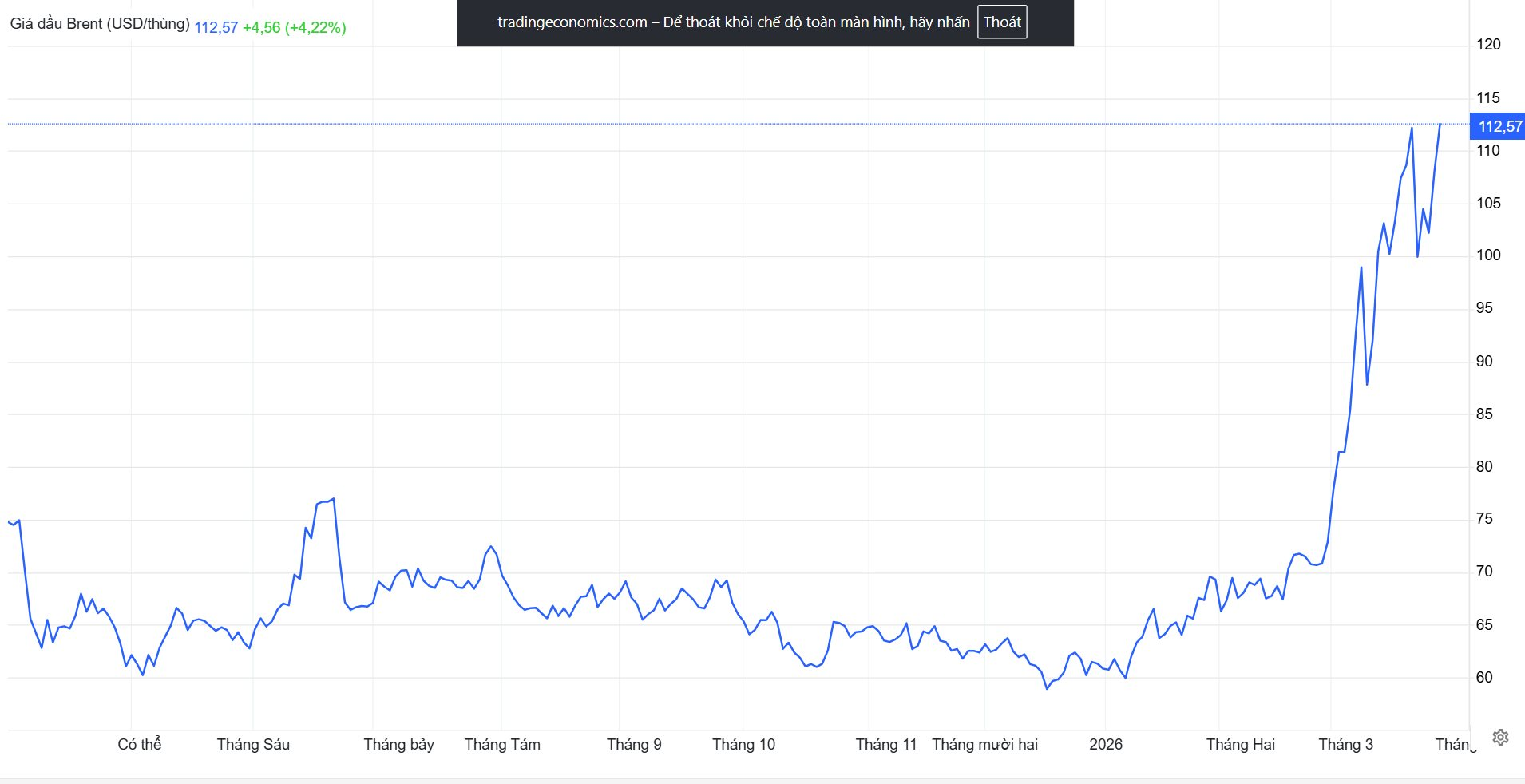Viewport: 1525px width, 784px height.
Task: Click the blue 112,57 price tag on axis
Action: [1499, 126]
